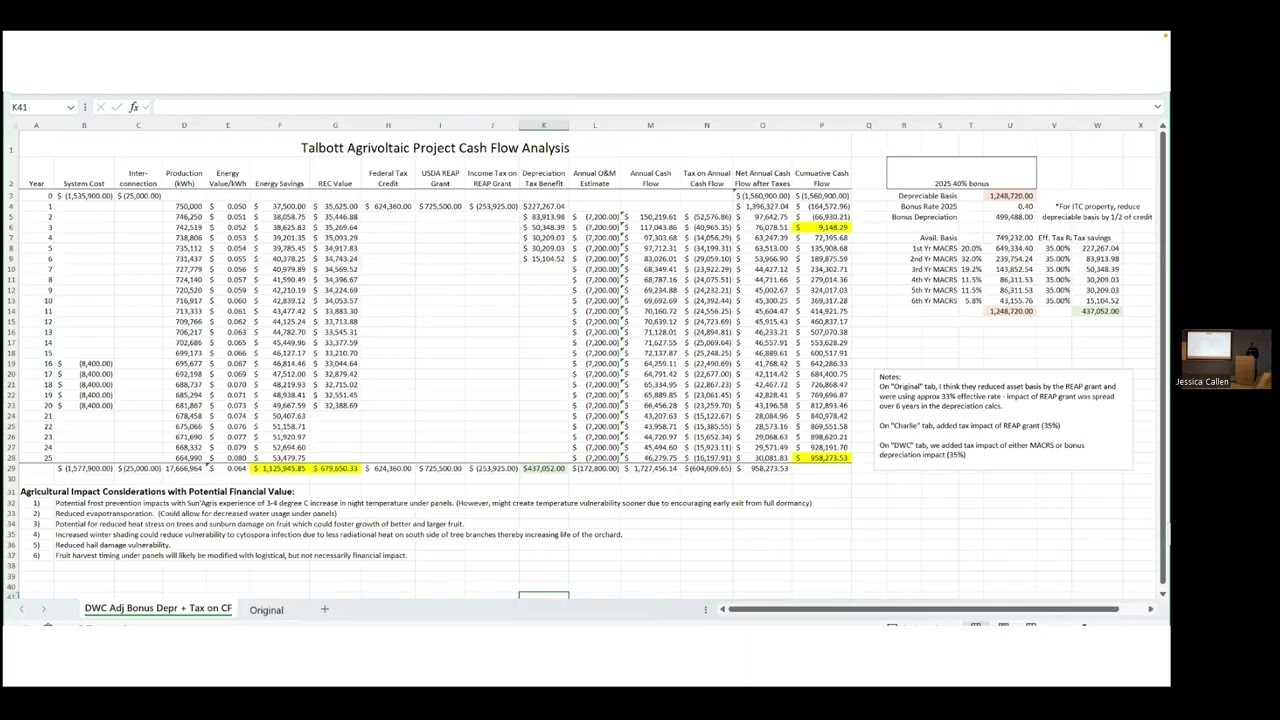The image size is (1280, 720).
Task: Select the green tax savings total 437,052.00 in column W
Action: click(1098, 311)
